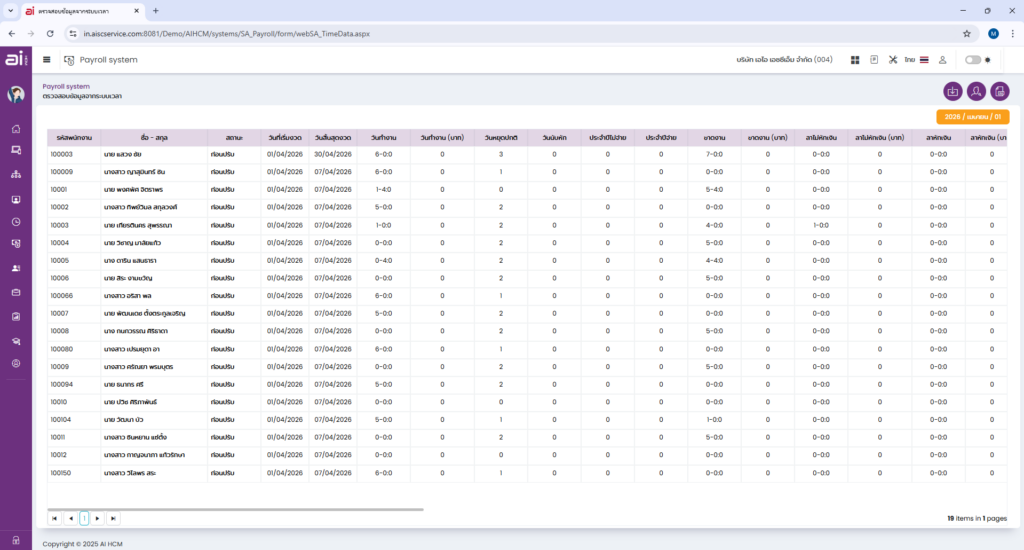Go to the next page of the grid
The height and width of the screenshot is (550, 1024).
click(x=97, y=518)
